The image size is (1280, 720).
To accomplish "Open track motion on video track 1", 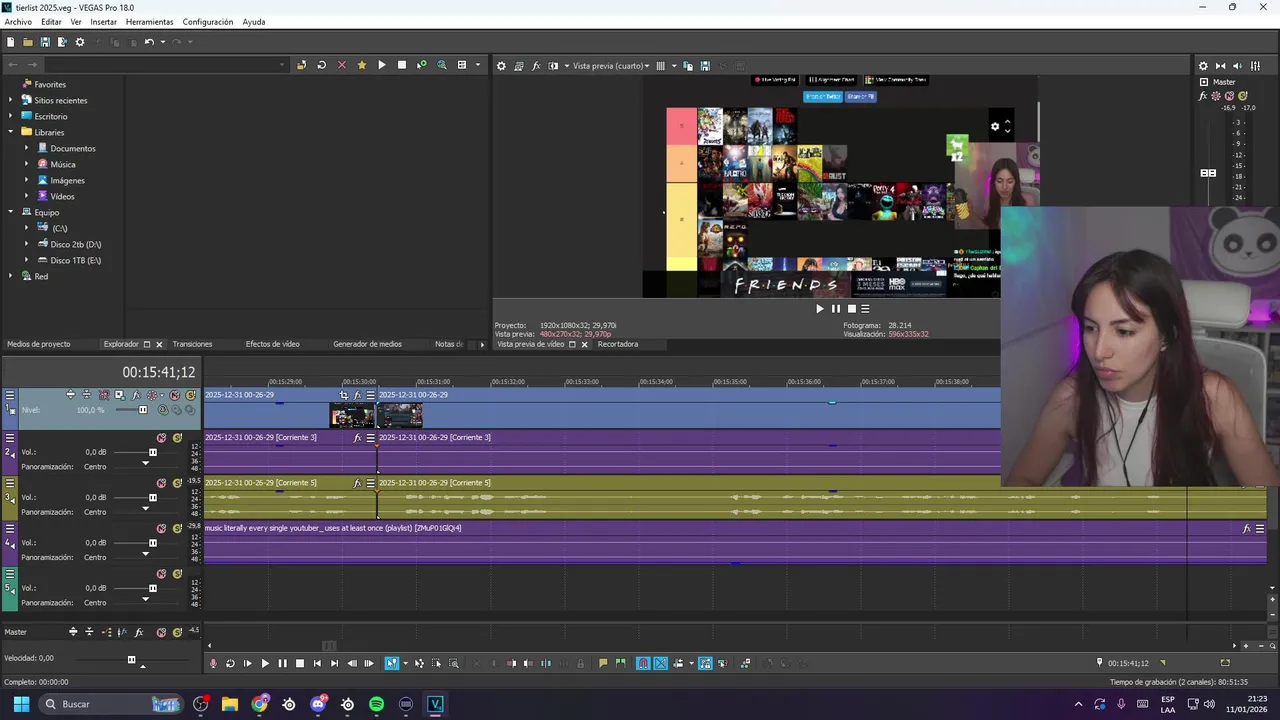I will coord(119,395).
